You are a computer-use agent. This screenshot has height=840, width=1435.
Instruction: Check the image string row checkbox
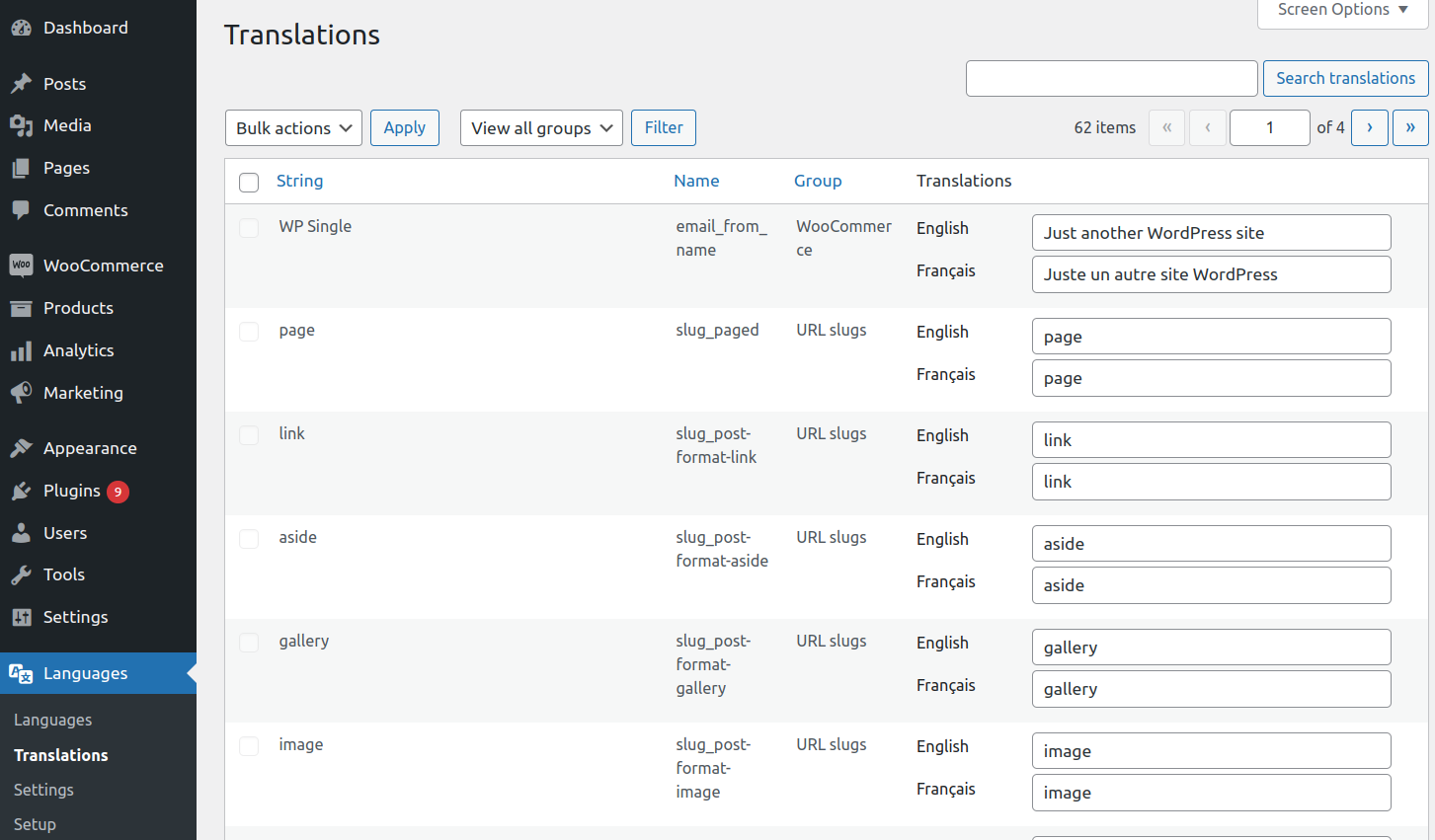click(x=249, y=746)
